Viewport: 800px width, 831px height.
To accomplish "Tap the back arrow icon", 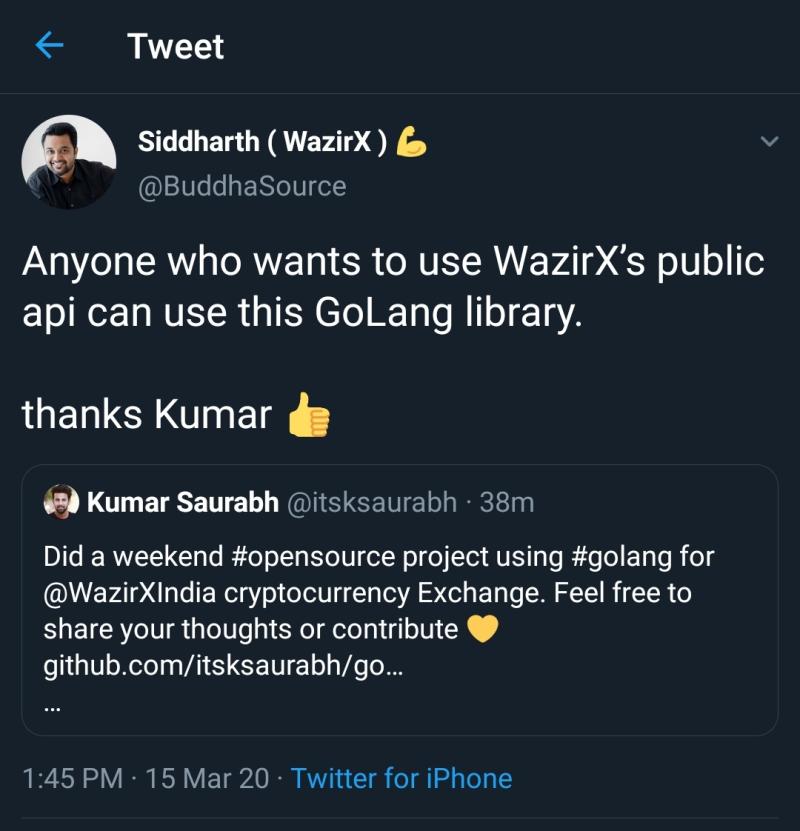I will (49, 46).
